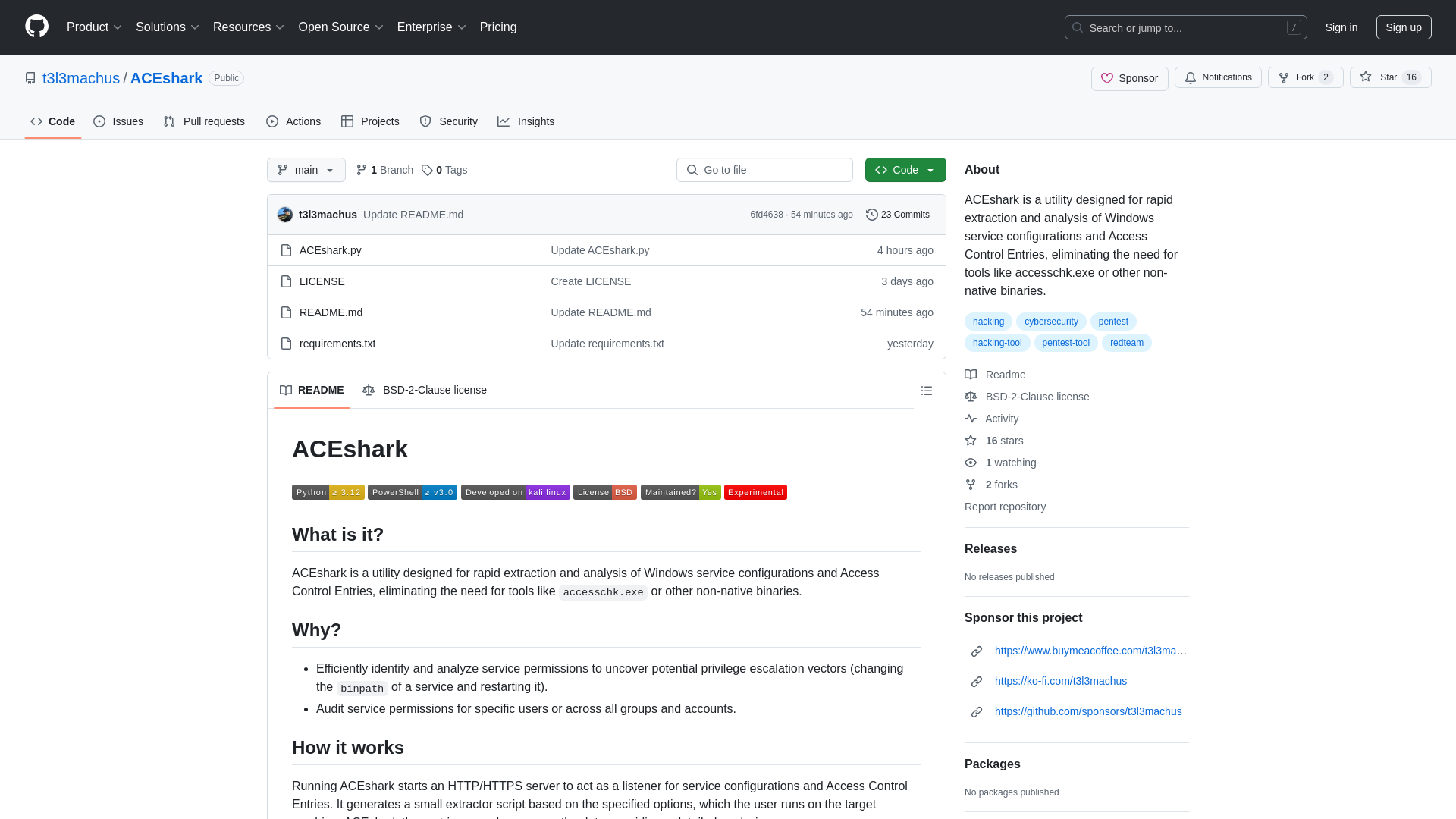Expand the Product menu
1456x819 pixels.
coord(94,27)
